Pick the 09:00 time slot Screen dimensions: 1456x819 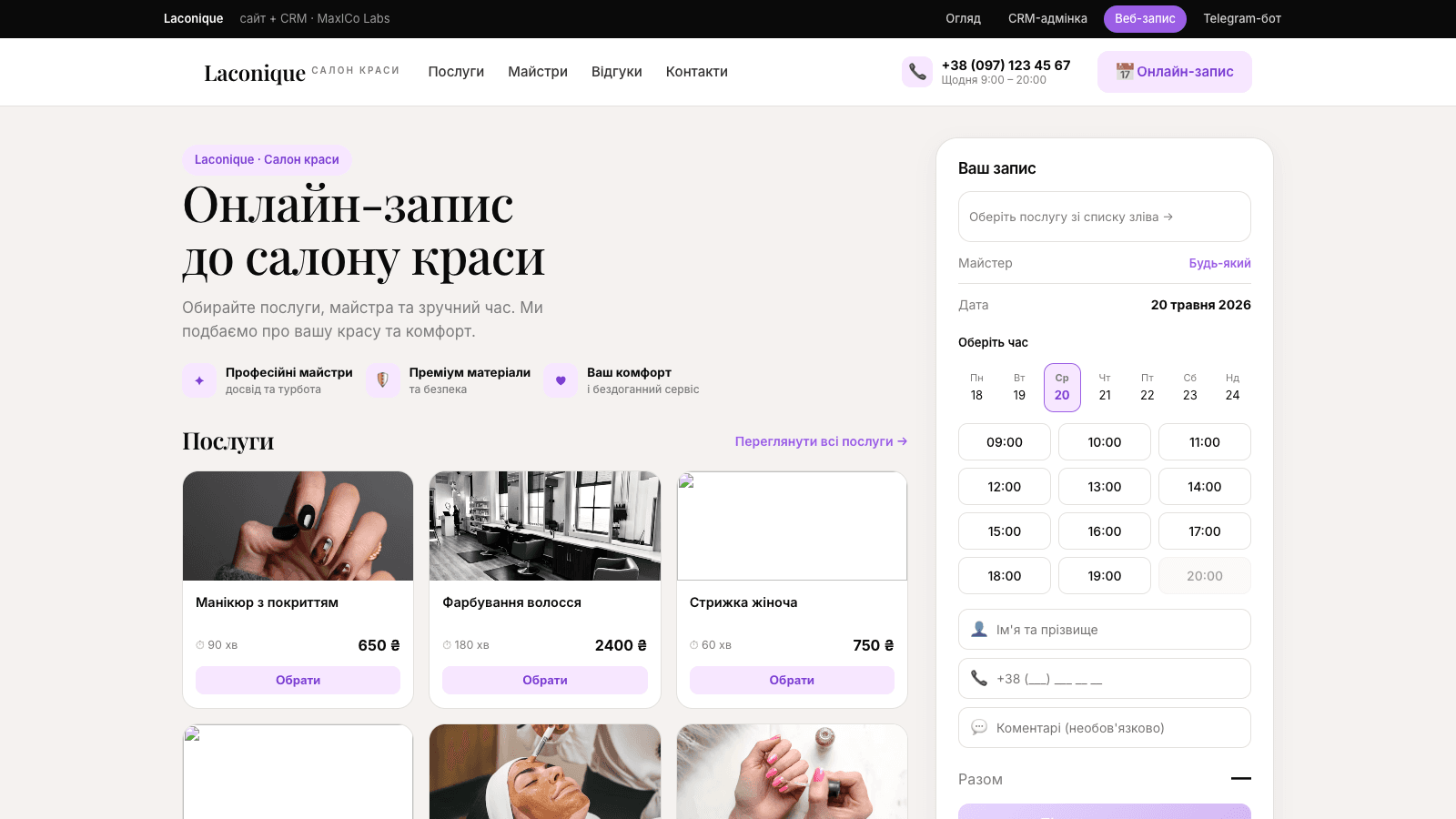(x=1005, y=442)
